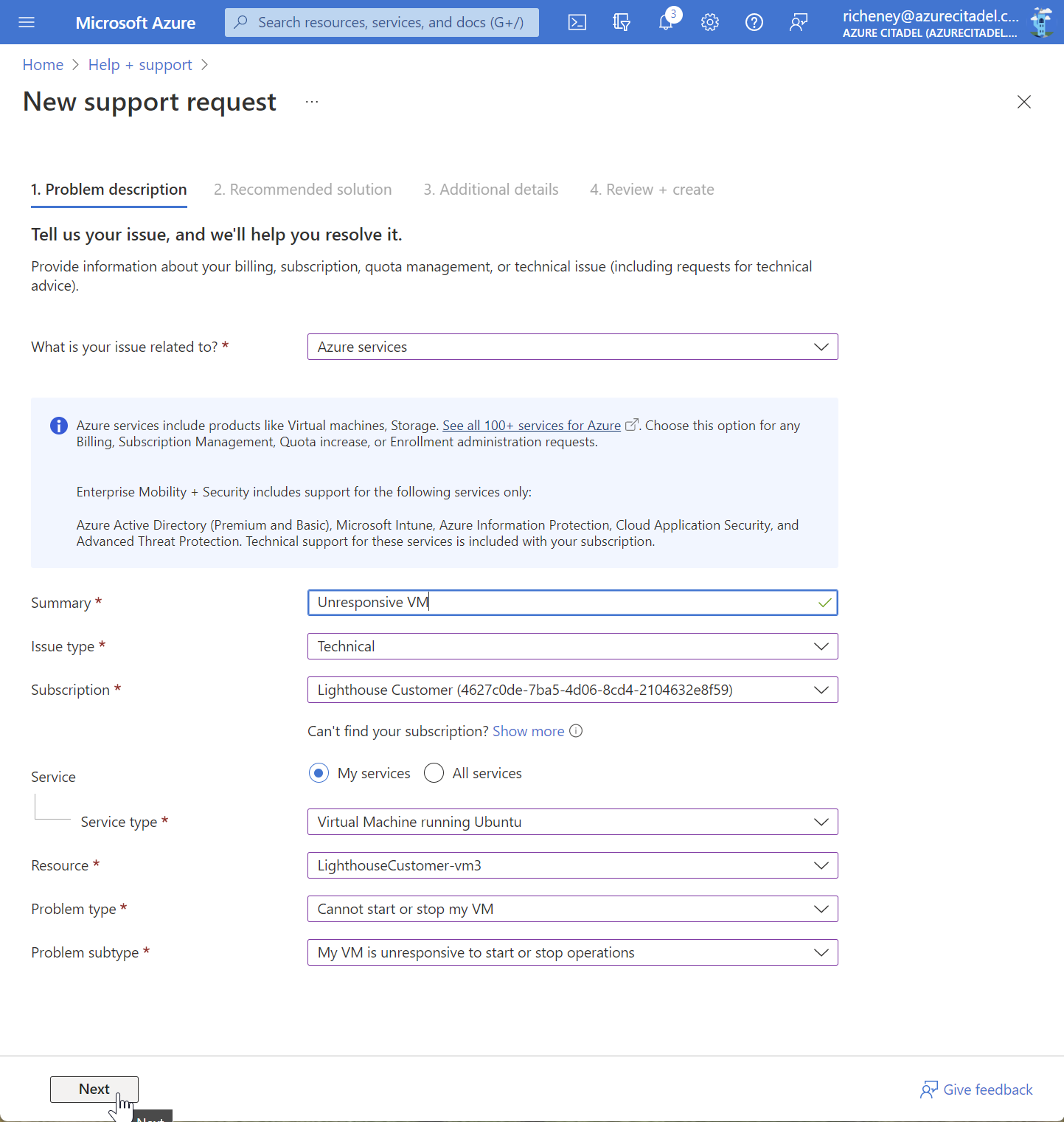1064x1122 pixels.
Task: Open portal settings gear
Action: click(710, 22)
